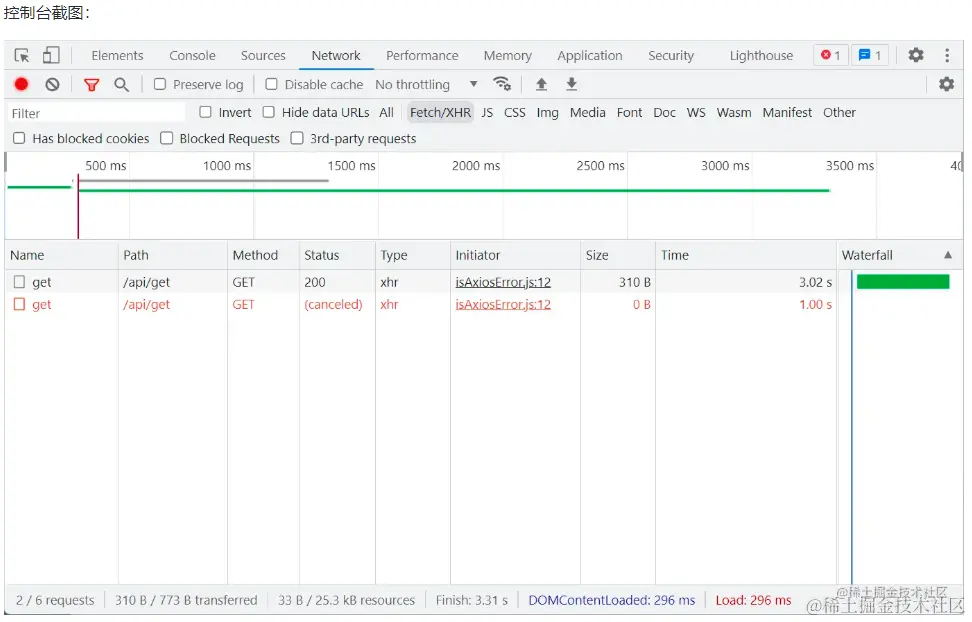Switch to the Elements tab
Screen dimensions: 972x622
pos(117,55)
